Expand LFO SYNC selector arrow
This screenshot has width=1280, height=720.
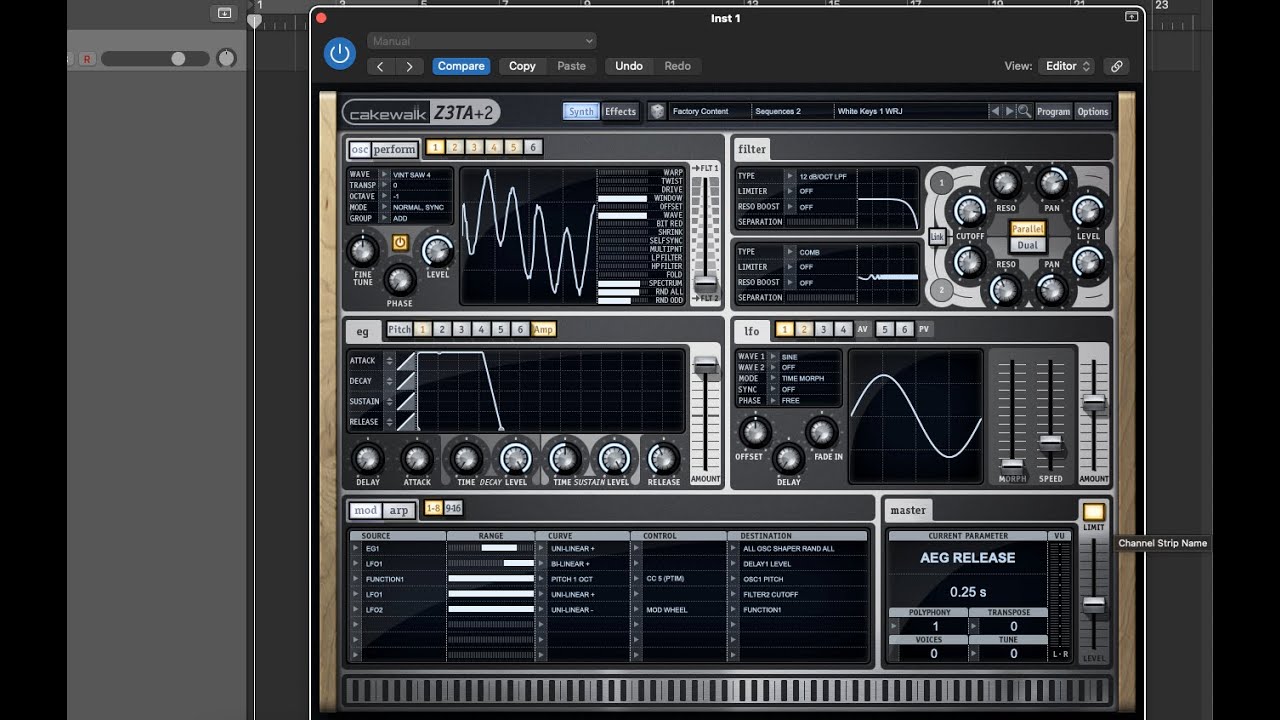coord(773,389)
